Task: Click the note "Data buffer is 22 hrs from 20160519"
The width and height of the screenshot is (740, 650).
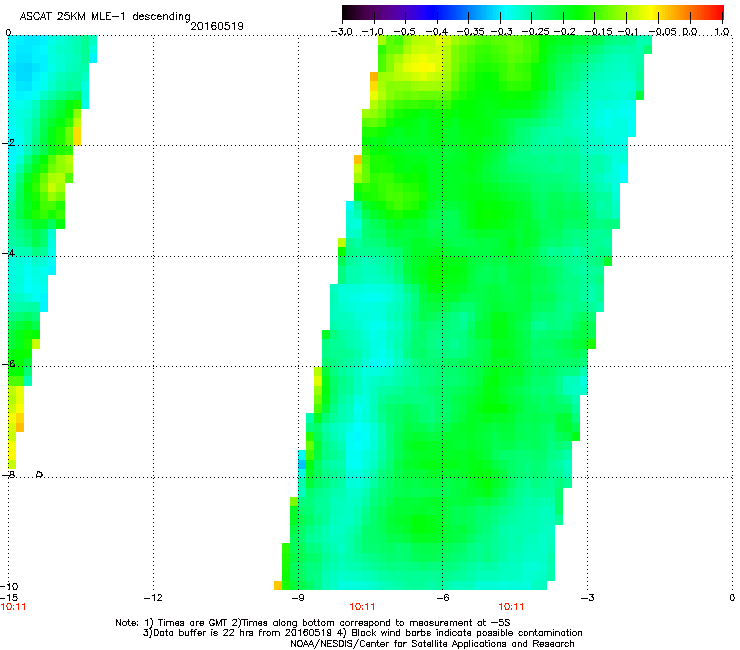Action: point(240,633)
